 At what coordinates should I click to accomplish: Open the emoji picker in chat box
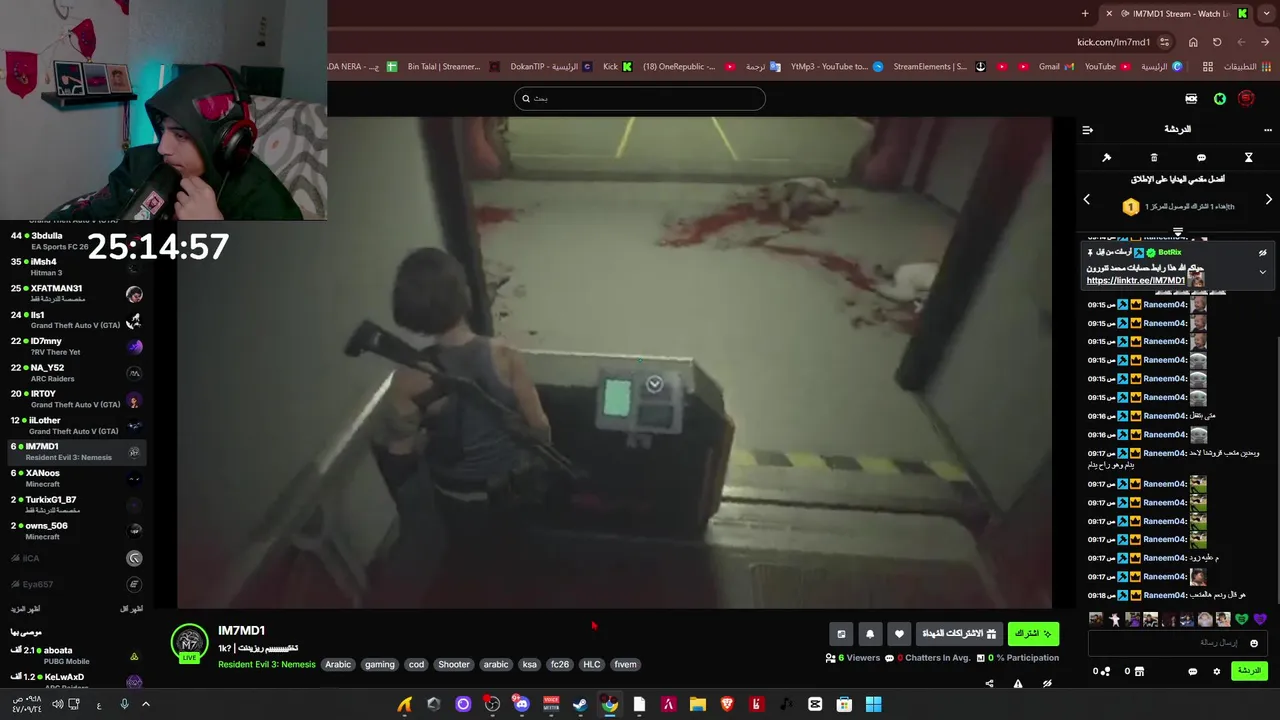click(1254, 643)
